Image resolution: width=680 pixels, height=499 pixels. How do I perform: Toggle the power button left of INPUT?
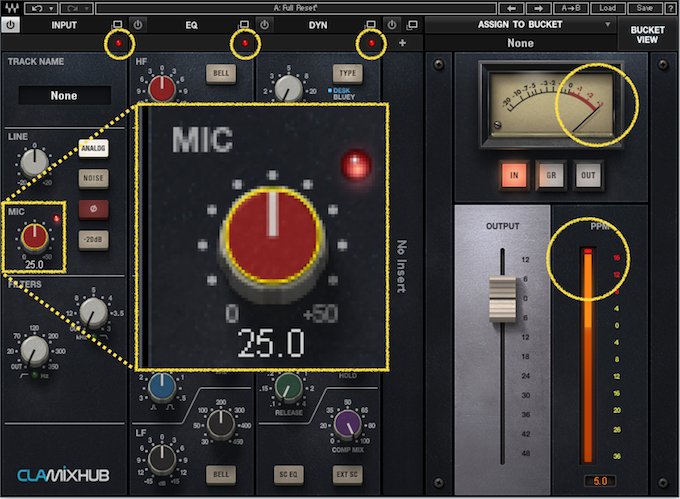(x=10, y=25)
